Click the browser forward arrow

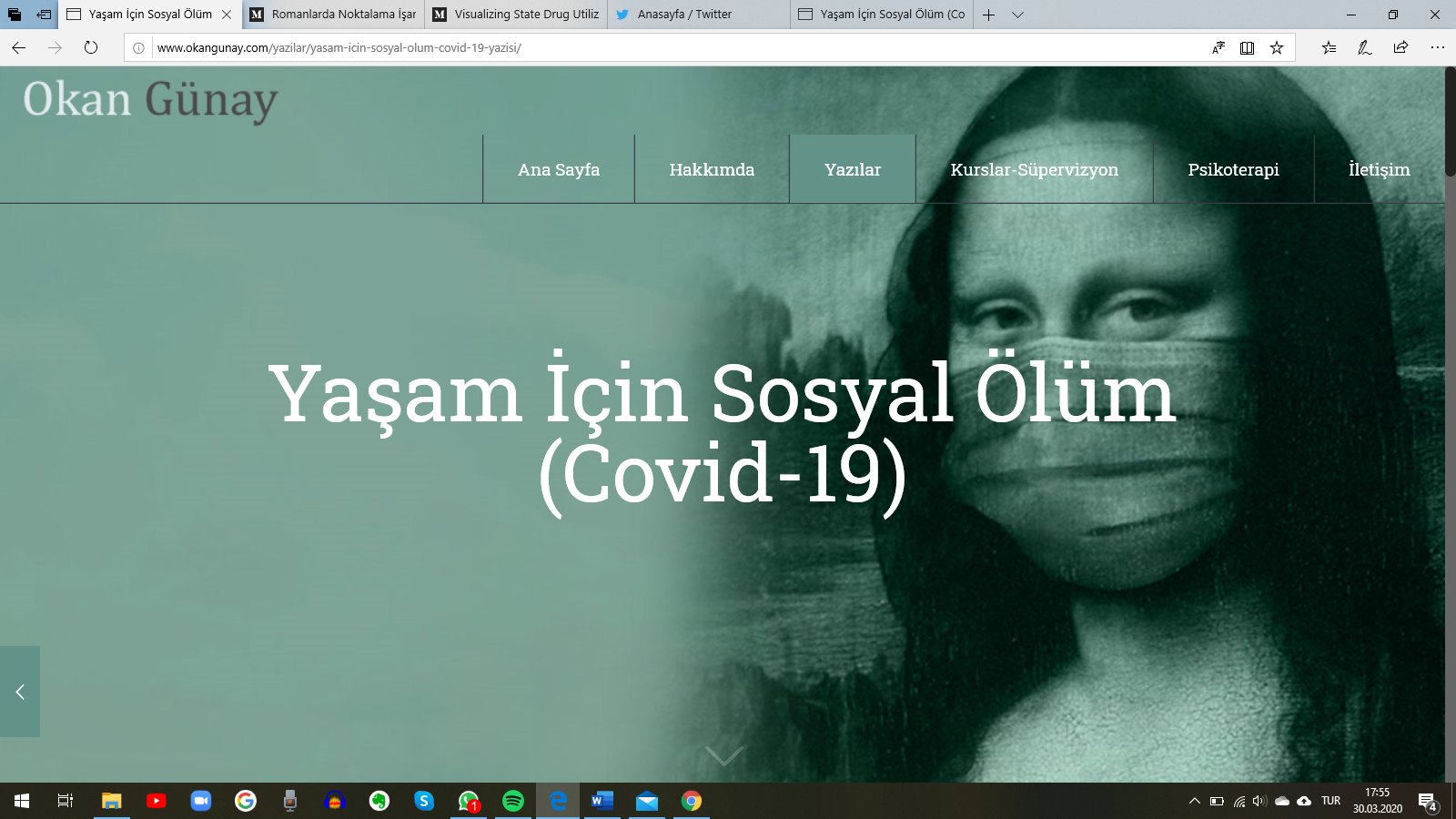point(55,47)
